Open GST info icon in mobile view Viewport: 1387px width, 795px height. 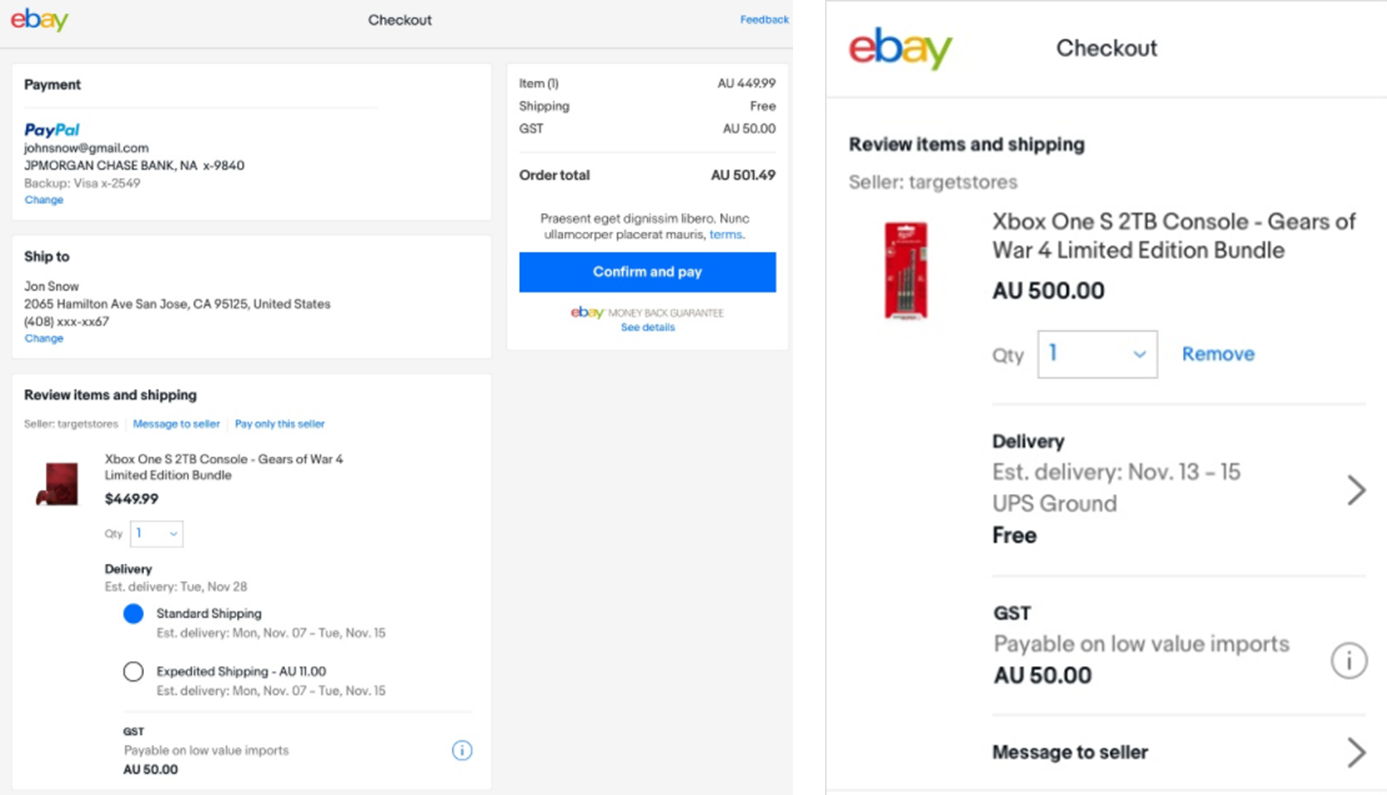1349,660
